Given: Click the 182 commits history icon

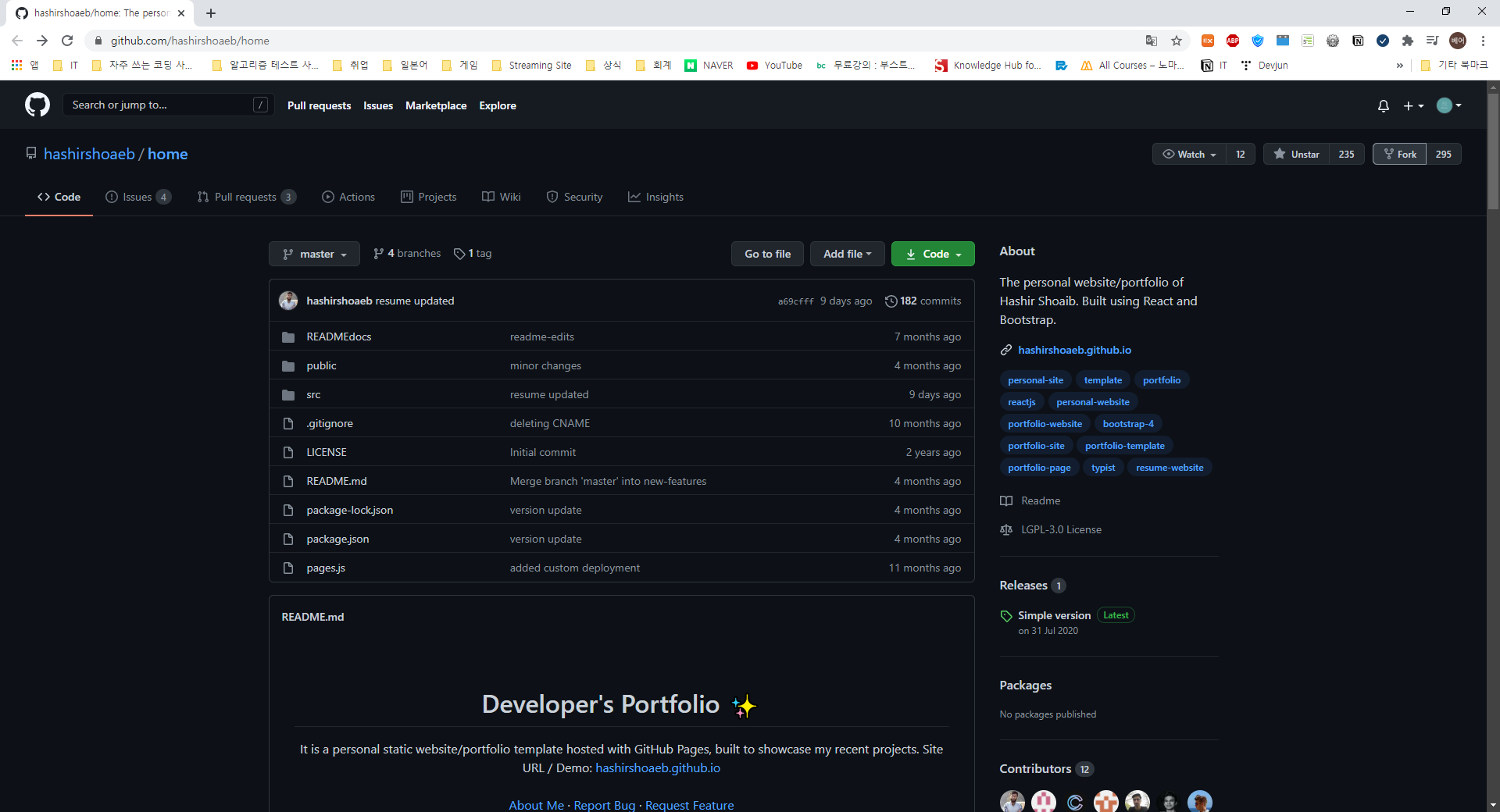Looking at the screenshot, I should point(891,301).
